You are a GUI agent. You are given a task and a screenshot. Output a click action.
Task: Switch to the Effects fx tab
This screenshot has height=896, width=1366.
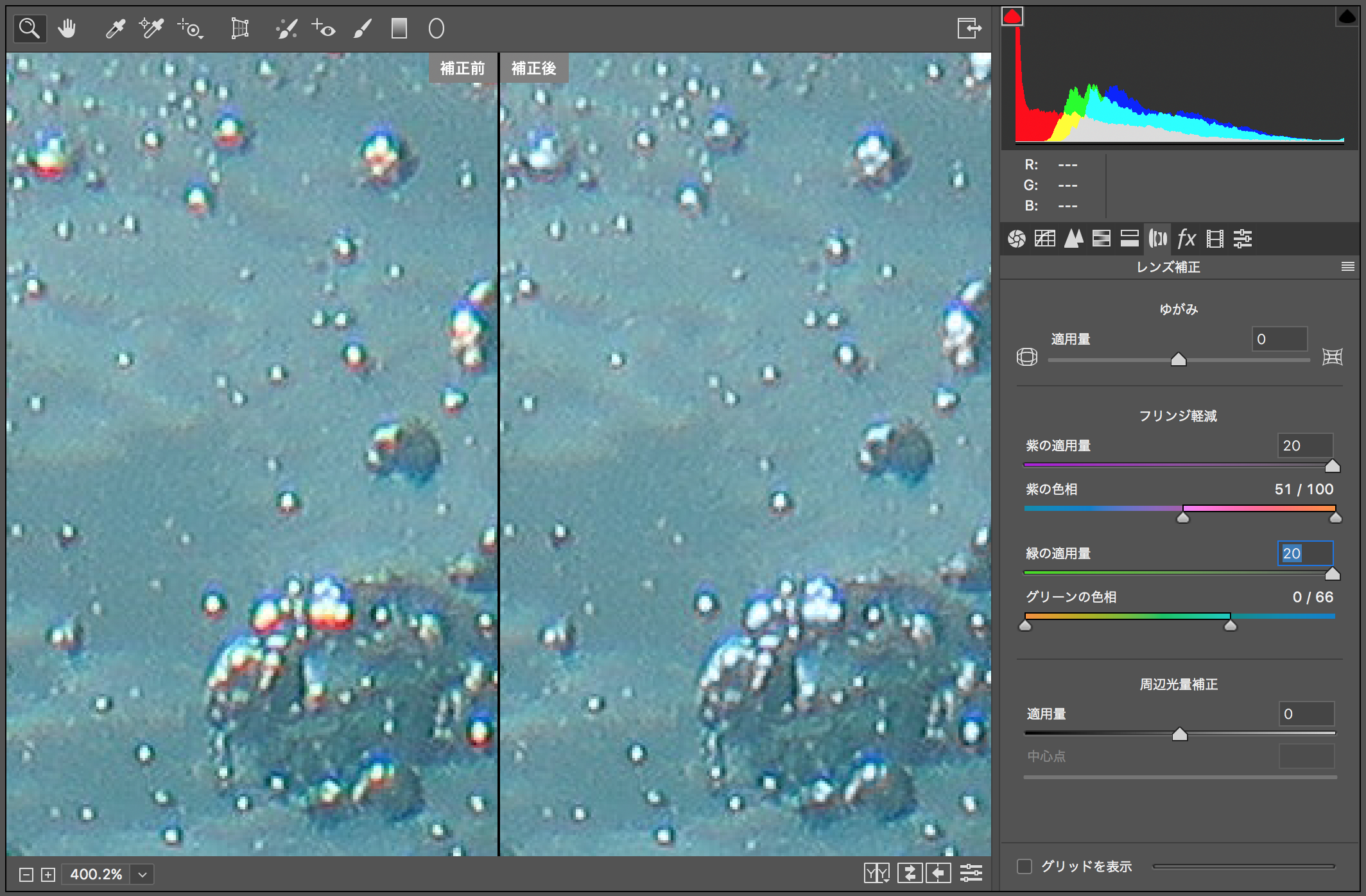click(1186, 239)
